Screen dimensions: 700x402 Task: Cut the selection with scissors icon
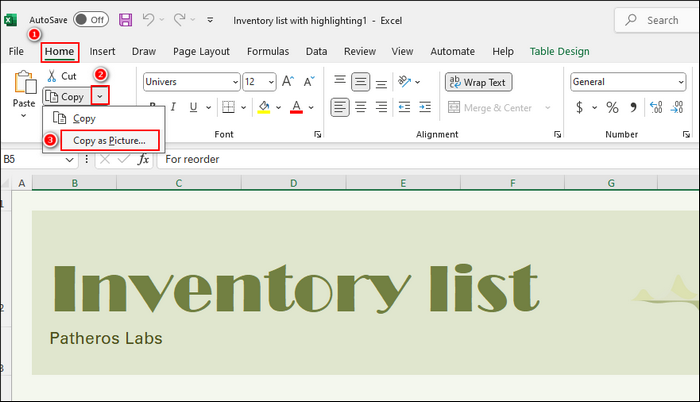point(62,76)
